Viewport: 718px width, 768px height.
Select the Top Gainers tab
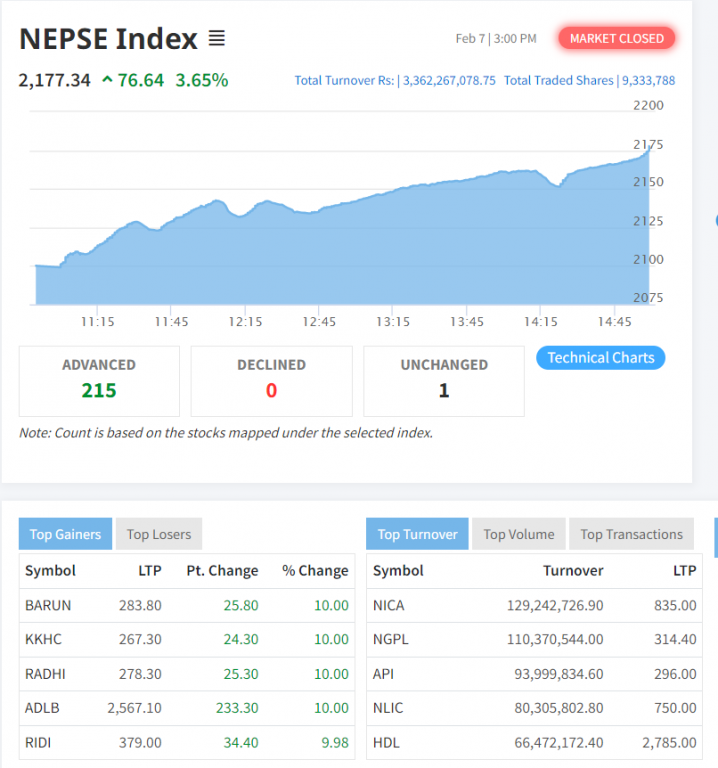coord(65,534)
